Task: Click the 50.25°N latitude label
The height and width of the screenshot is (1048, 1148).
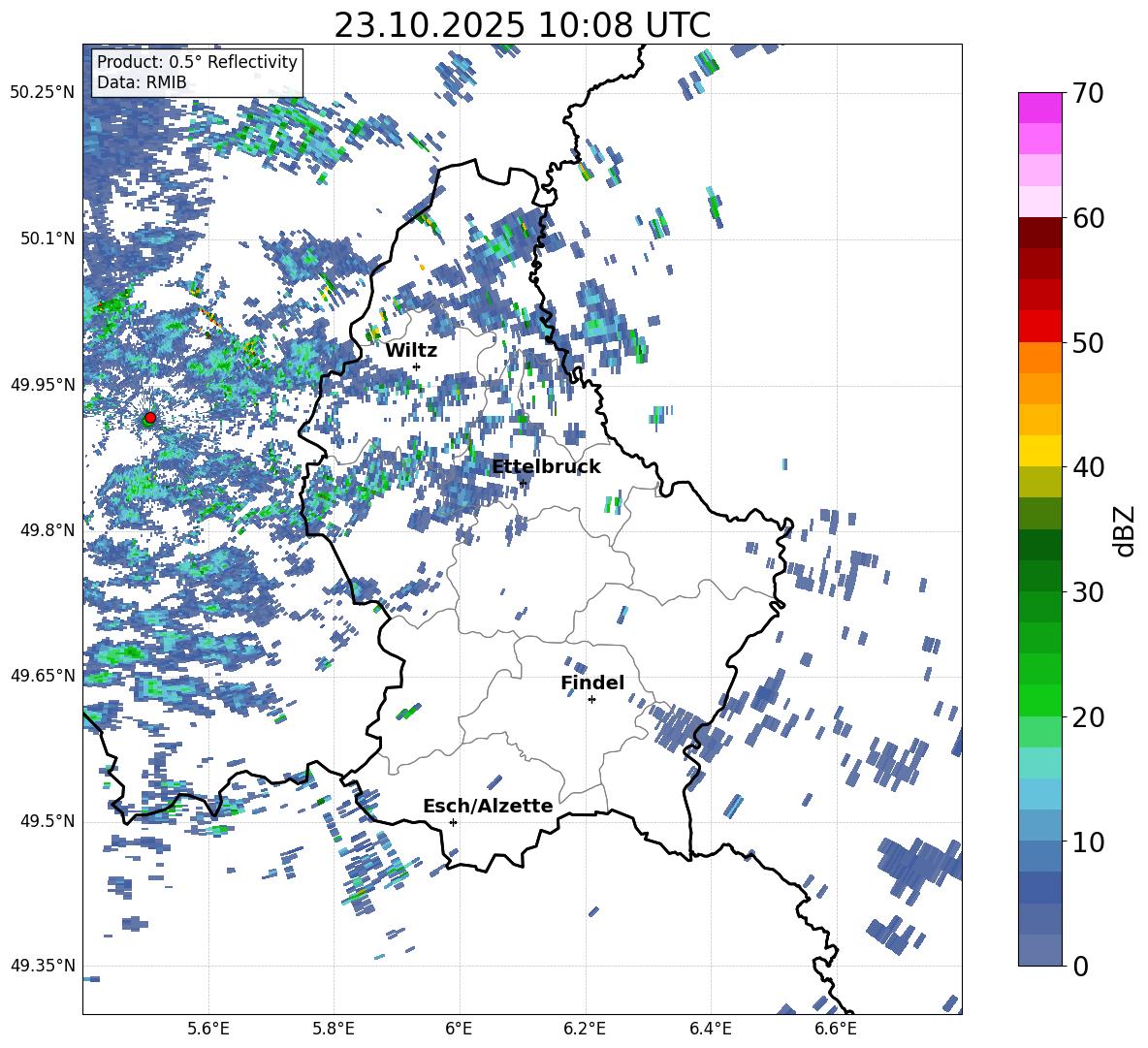Action: point(43,93)
